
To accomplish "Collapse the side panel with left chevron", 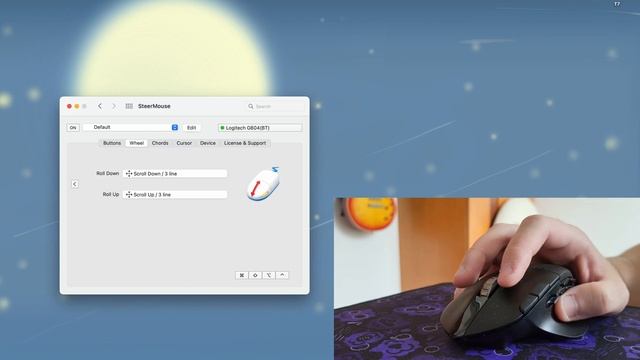I will (75, 184).
